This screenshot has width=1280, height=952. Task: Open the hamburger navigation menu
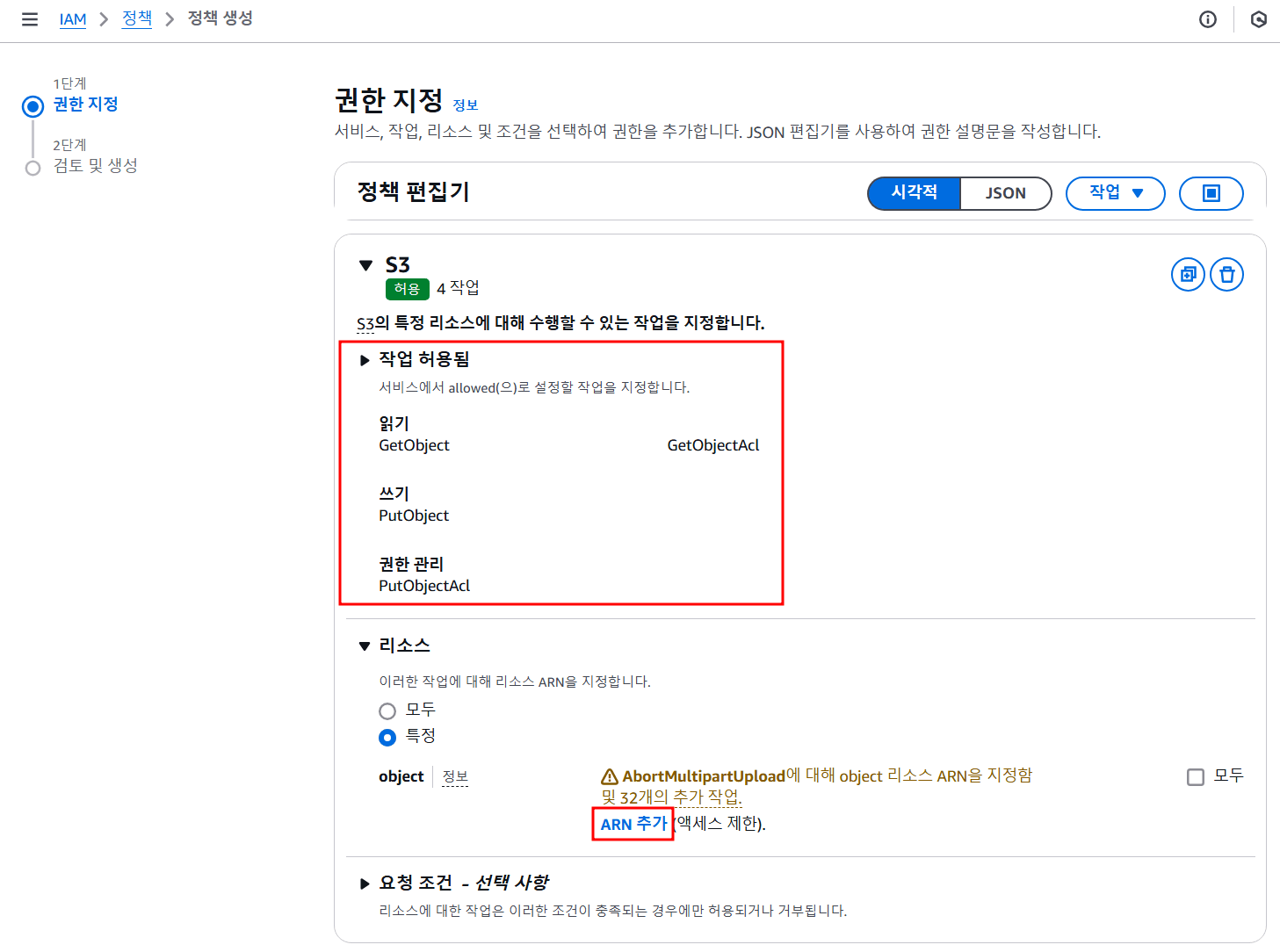pos(30,19)
